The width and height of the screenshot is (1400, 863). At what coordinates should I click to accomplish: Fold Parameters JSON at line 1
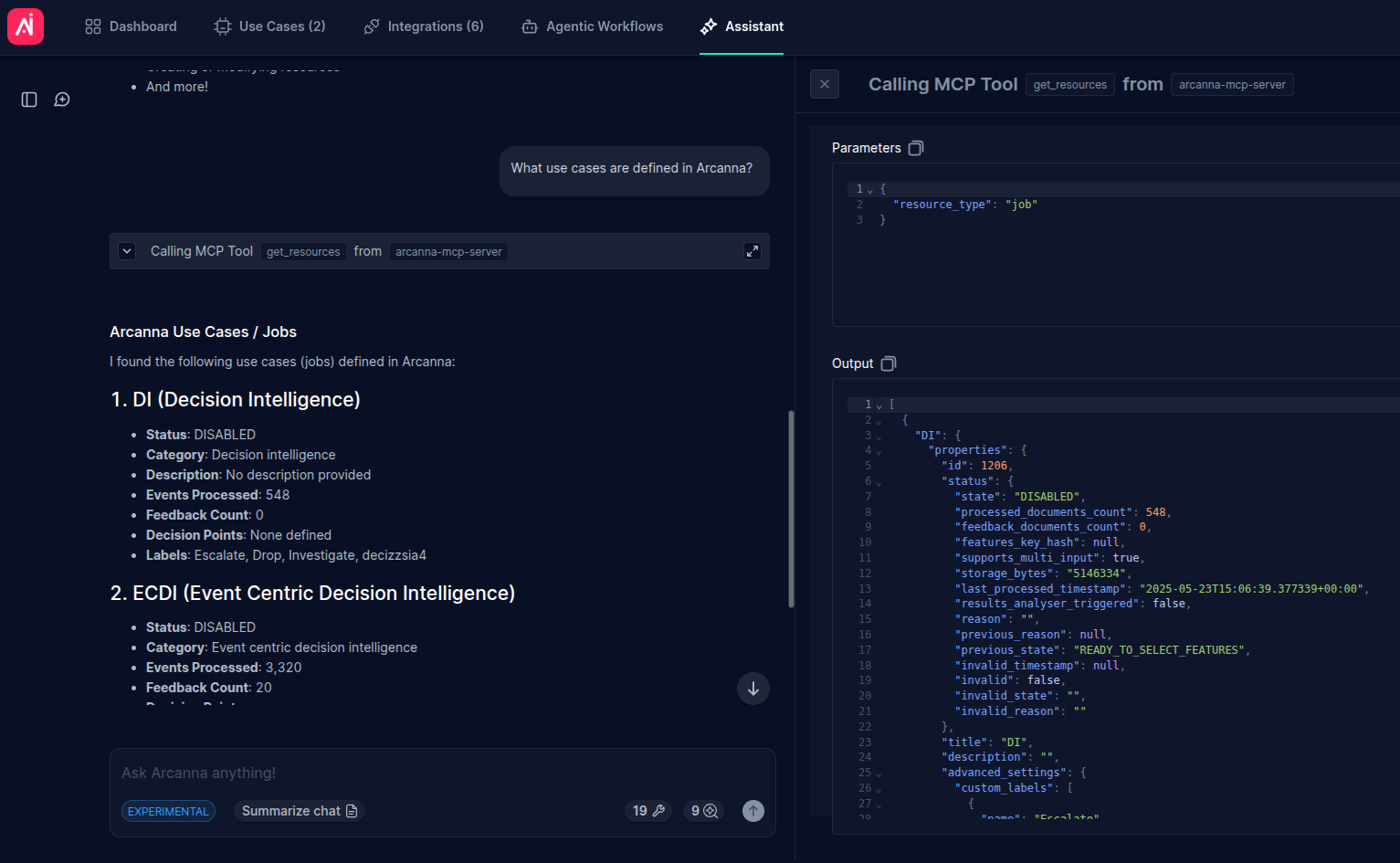tap(870, 190)
